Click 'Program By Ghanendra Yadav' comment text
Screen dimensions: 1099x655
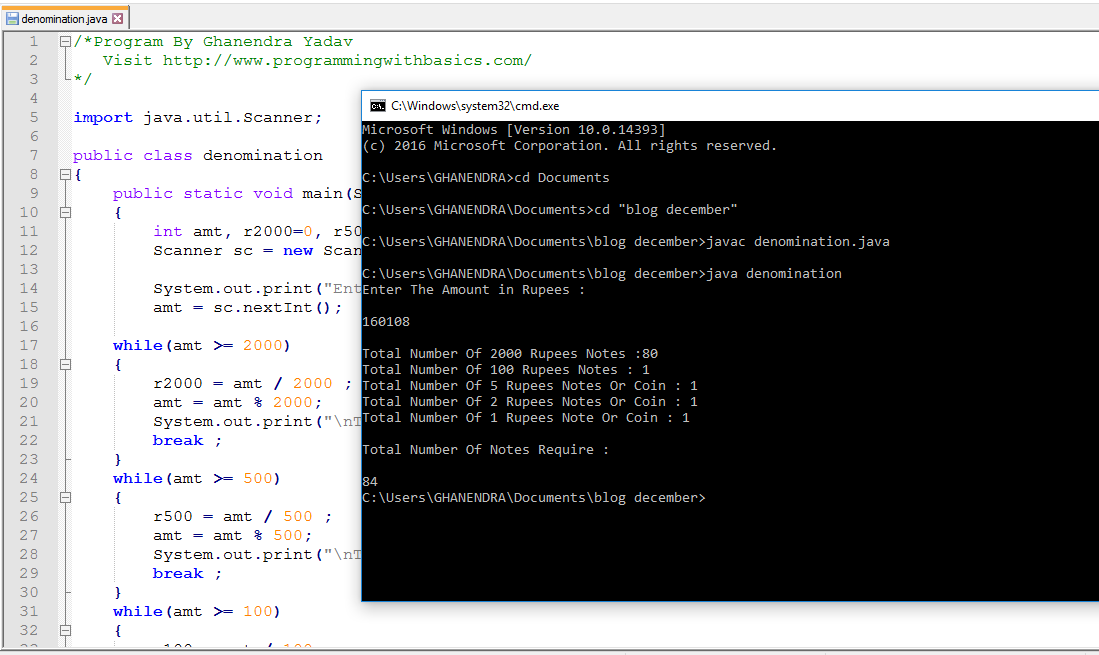(223, 42)
